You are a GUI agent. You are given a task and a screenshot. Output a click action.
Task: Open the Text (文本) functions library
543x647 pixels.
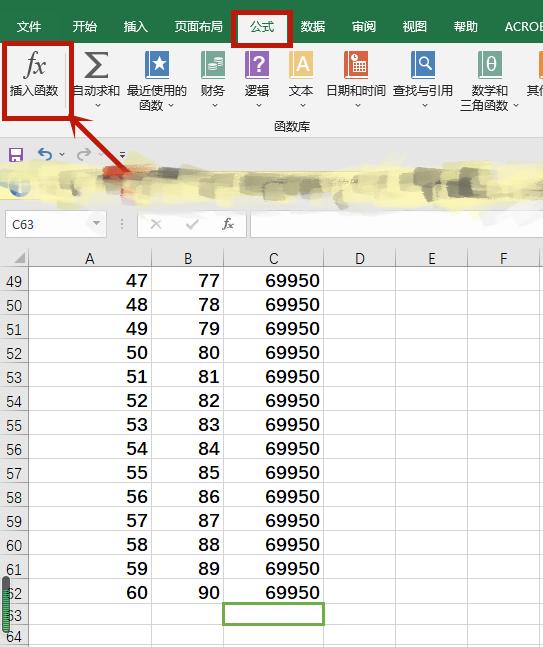click(x=301, y=80)
